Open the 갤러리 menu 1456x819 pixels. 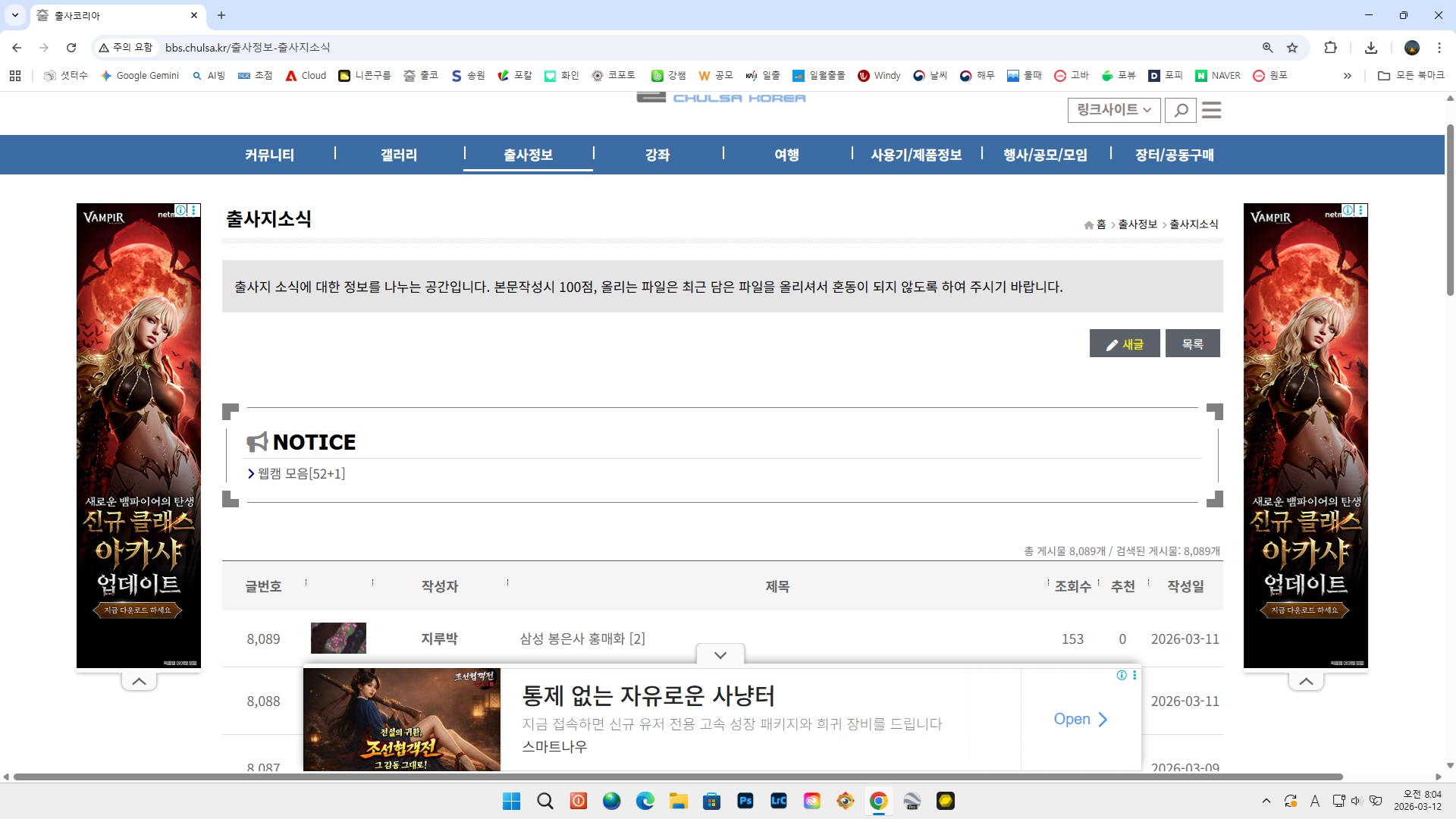click(x=399, y=155)
